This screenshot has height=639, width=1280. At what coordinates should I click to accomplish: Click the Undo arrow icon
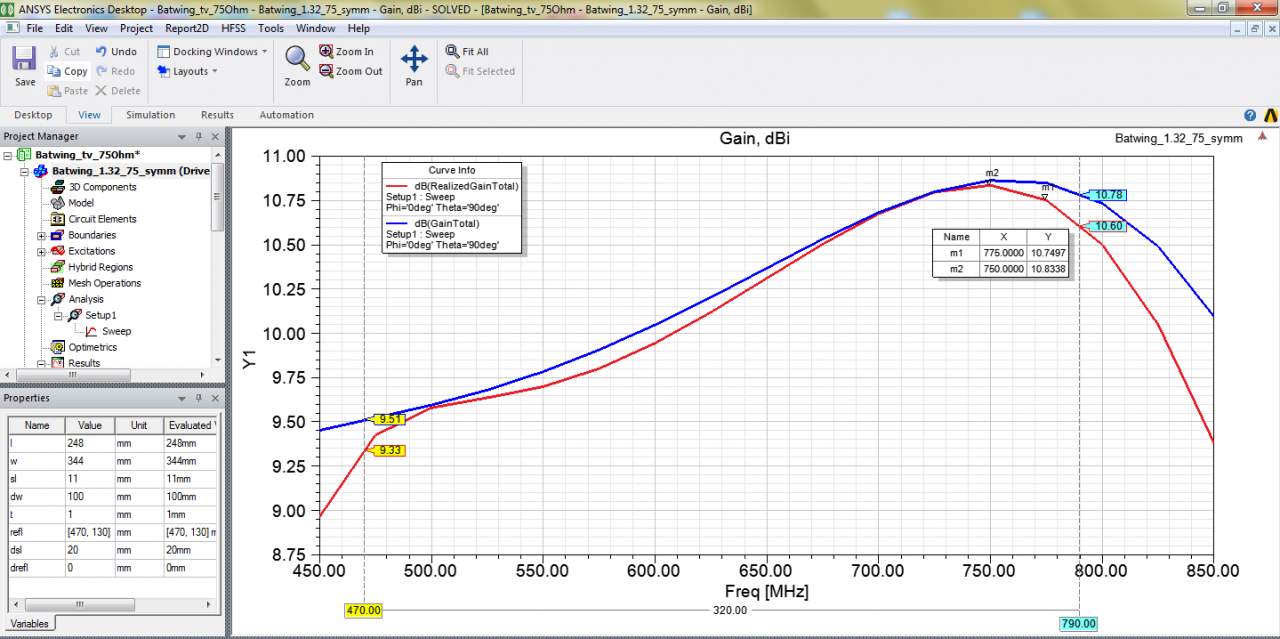[102, 51]
